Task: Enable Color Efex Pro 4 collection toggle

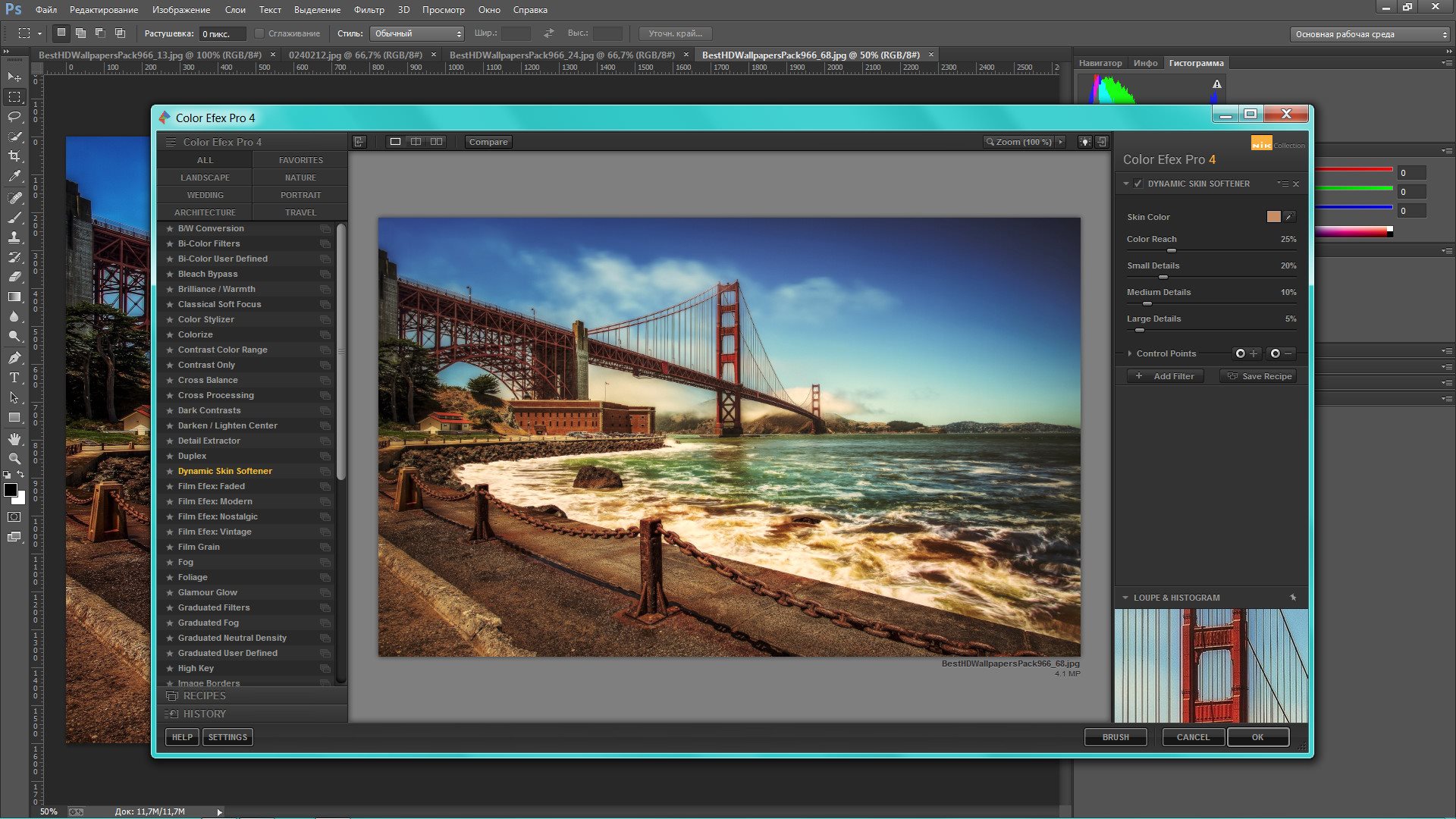Action: (x=1273, y=144)
